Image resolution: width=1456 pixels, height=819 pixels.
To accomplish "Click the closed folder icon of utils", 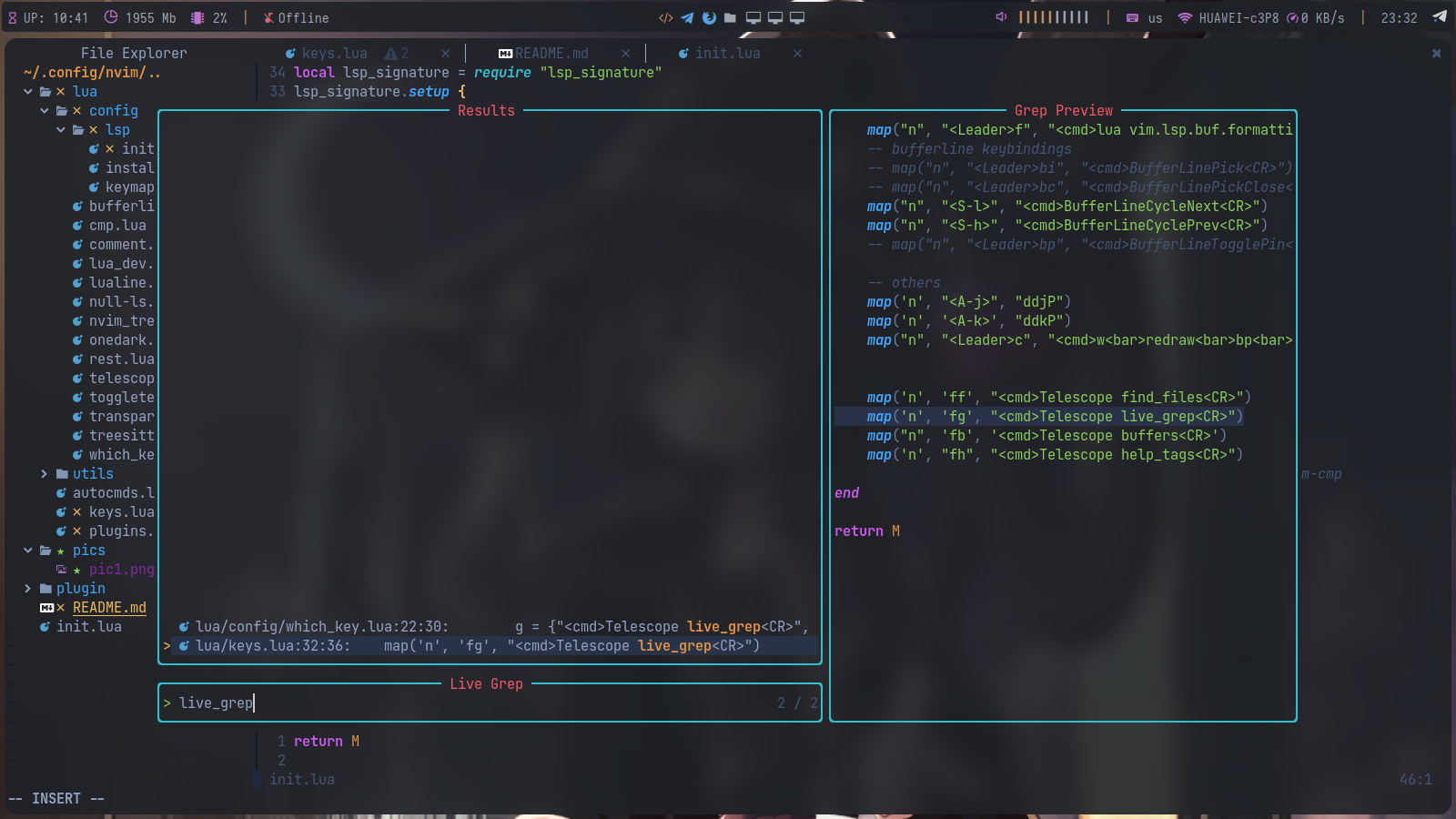I will coord(62,474).
